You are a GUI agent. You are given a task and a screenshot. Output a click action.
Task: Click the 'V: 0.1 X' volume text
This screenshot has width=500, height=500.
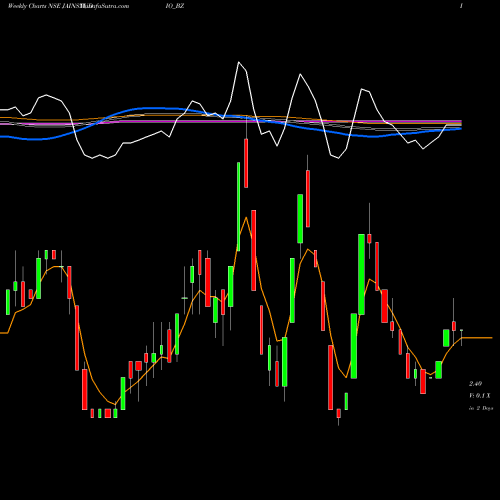[x=480, y=396]
